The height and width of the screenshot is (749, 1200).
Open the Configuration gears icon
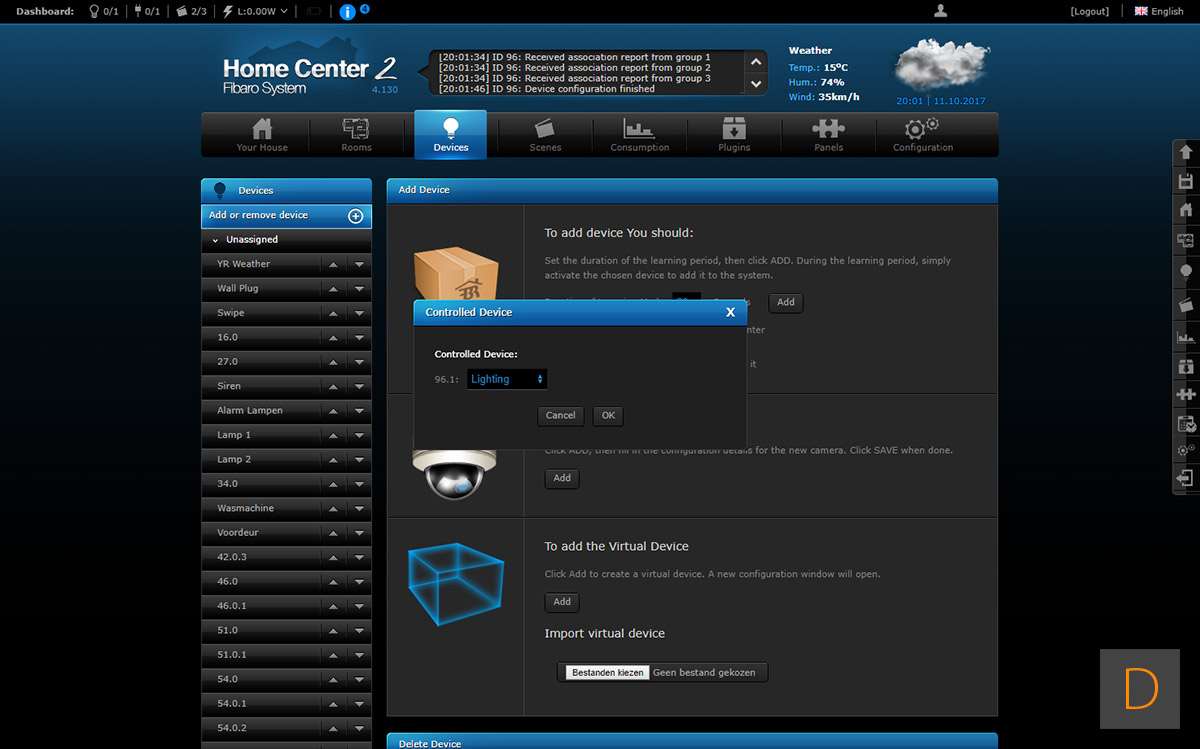922,134
